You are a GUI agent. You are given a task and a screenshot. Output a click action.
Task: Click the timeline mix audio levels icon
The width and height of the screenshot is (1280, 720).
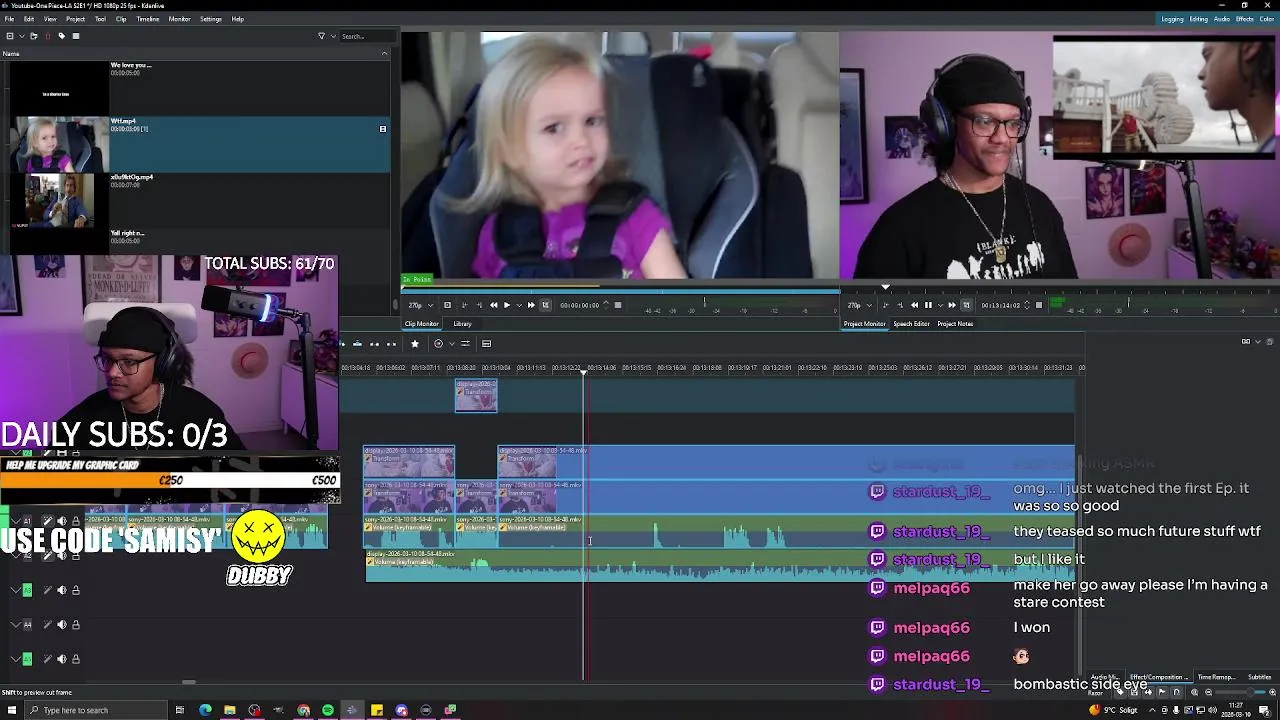coord(465,344)
